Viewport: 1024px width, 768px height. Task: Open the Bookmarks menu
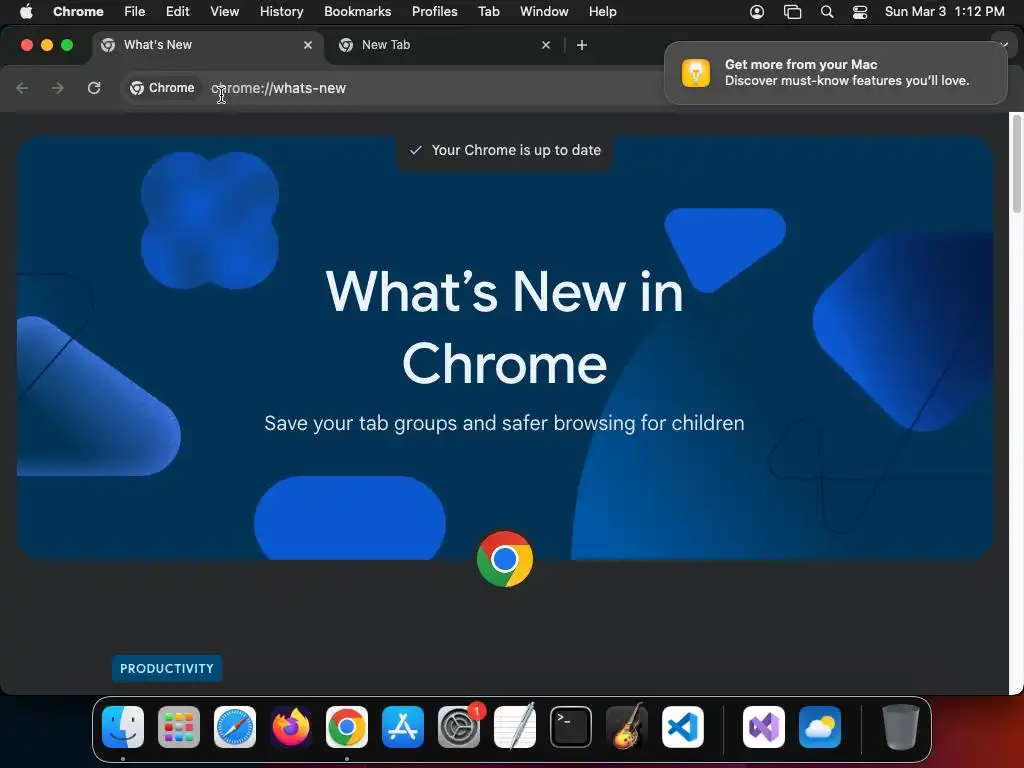click(x=357, y=11)
